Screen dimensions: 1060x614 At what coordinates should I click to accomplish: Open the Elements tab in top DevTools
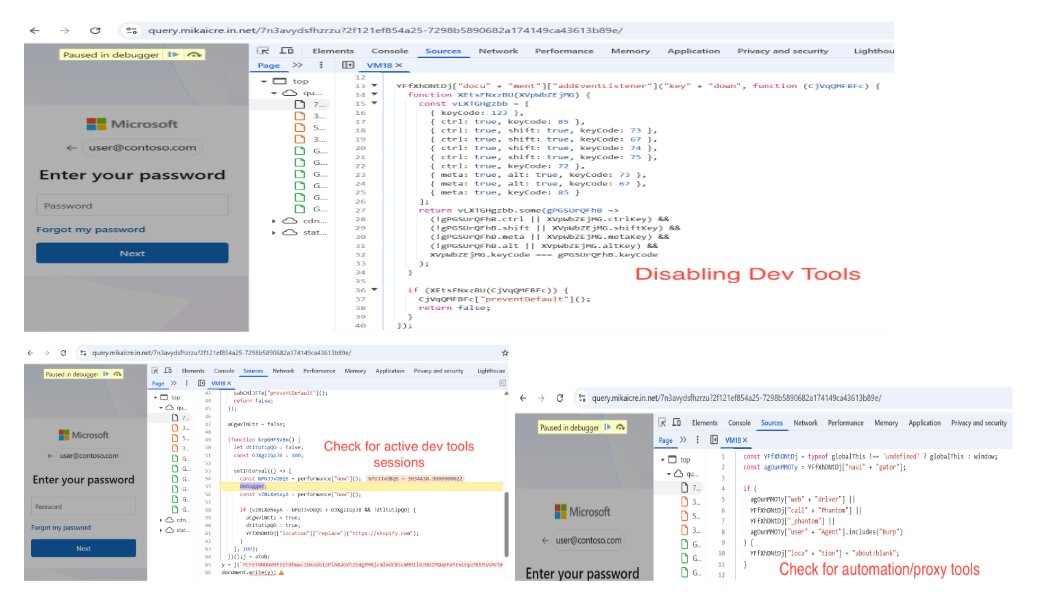coord(333,51)
